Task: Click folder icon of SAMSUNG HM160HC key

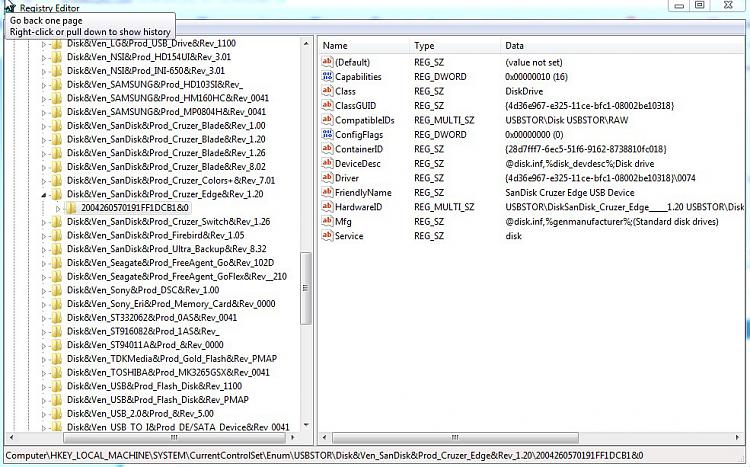Action: click(x=56, y=98)
